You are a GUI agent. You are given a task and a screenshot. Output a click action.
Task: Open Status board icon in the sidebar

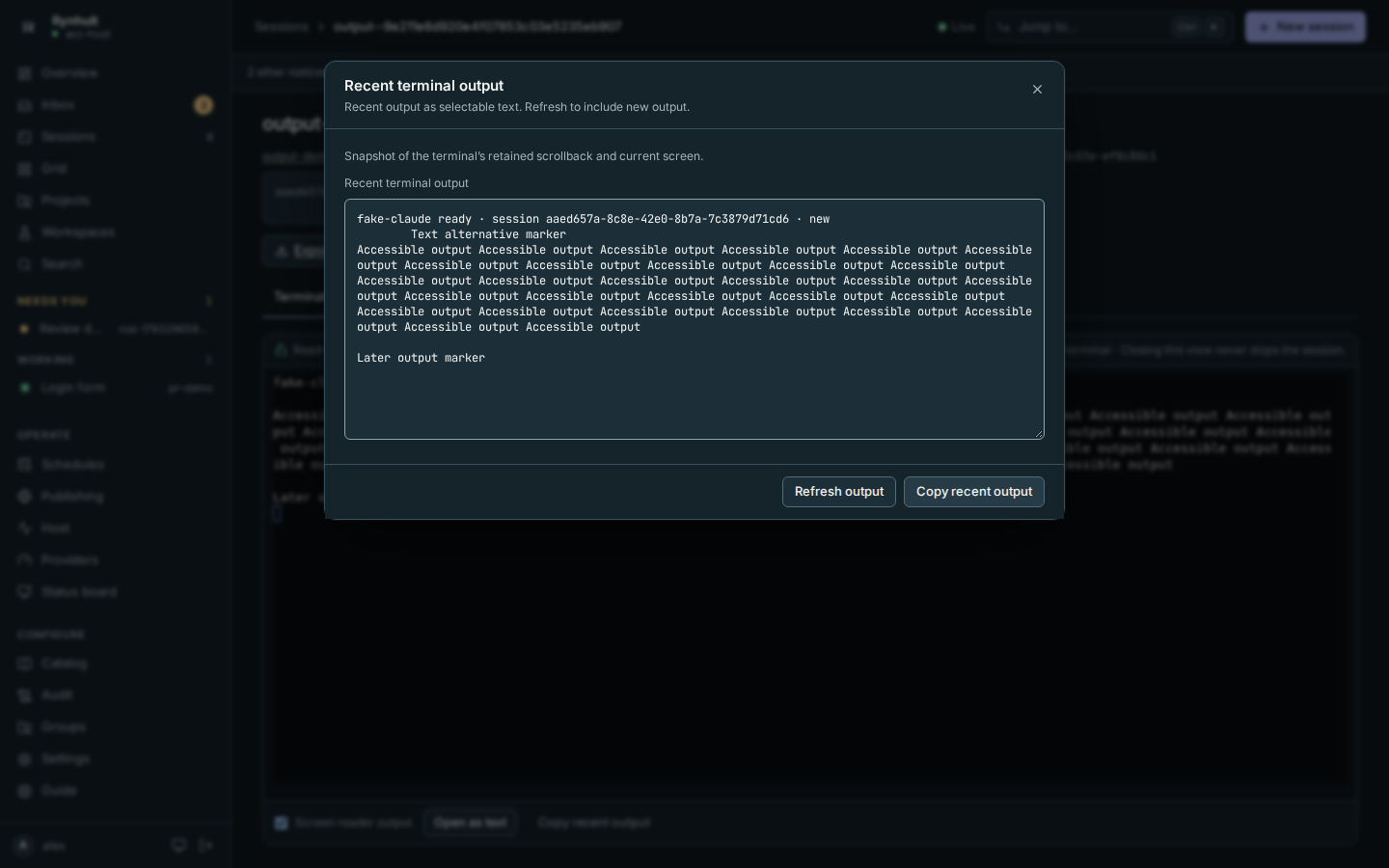pyautogui.click(x=26, y=592)
